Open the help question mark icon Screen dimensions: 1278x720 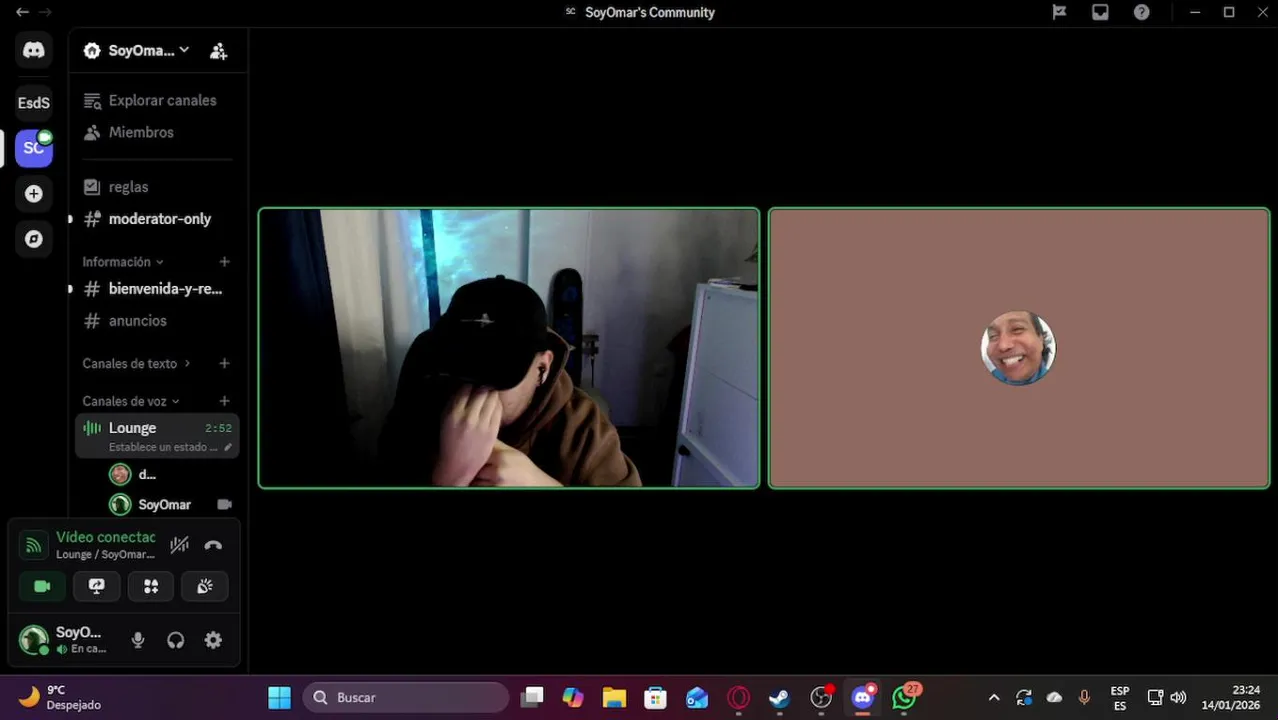(1141, 12)
